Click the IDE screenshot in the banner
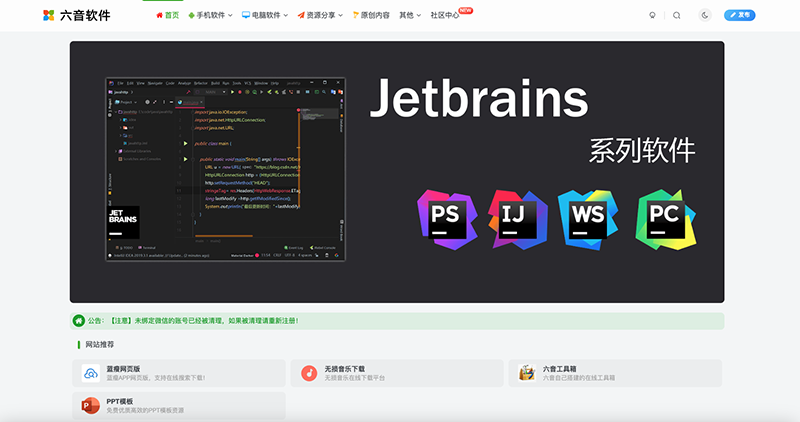 pyautogui.click(x=226, y=169)
